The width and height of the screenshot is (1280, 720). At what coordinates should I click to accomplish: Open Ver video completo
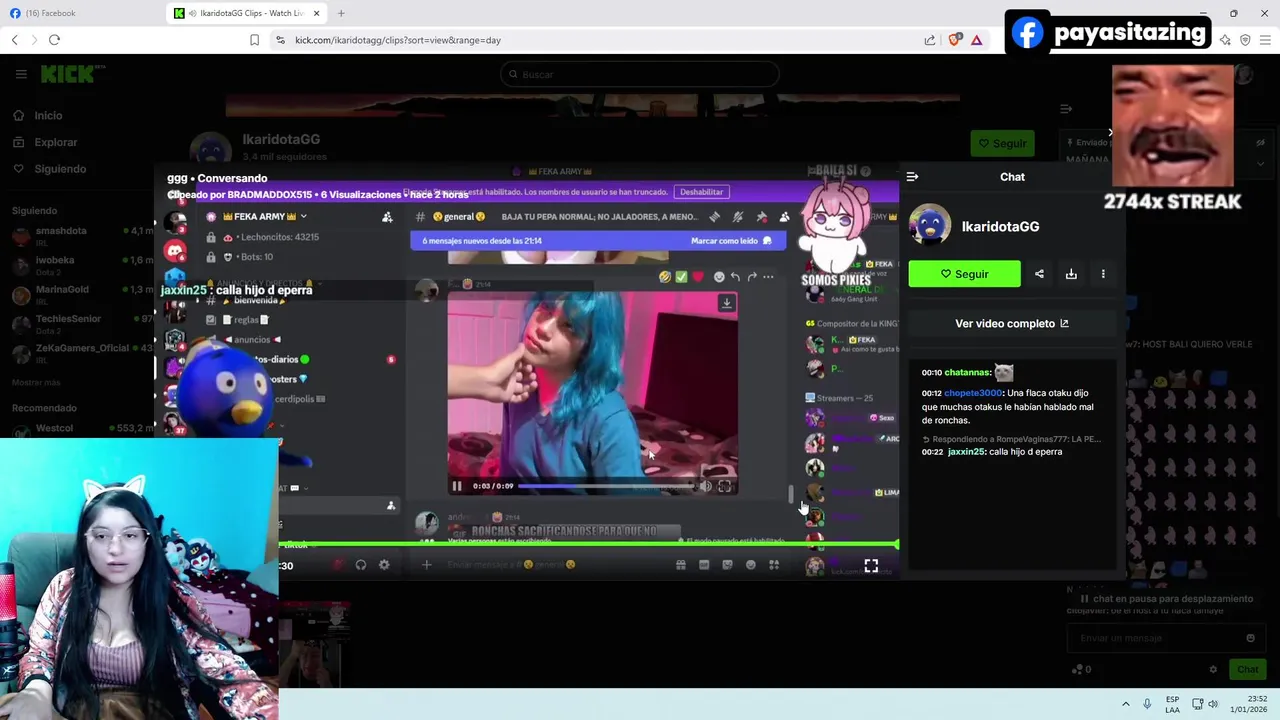coord(1012,323)
